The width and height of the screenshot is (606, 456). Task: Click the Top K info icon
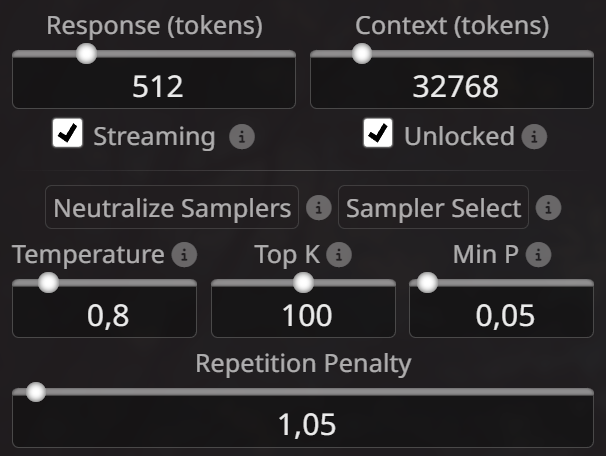[339, 255]
